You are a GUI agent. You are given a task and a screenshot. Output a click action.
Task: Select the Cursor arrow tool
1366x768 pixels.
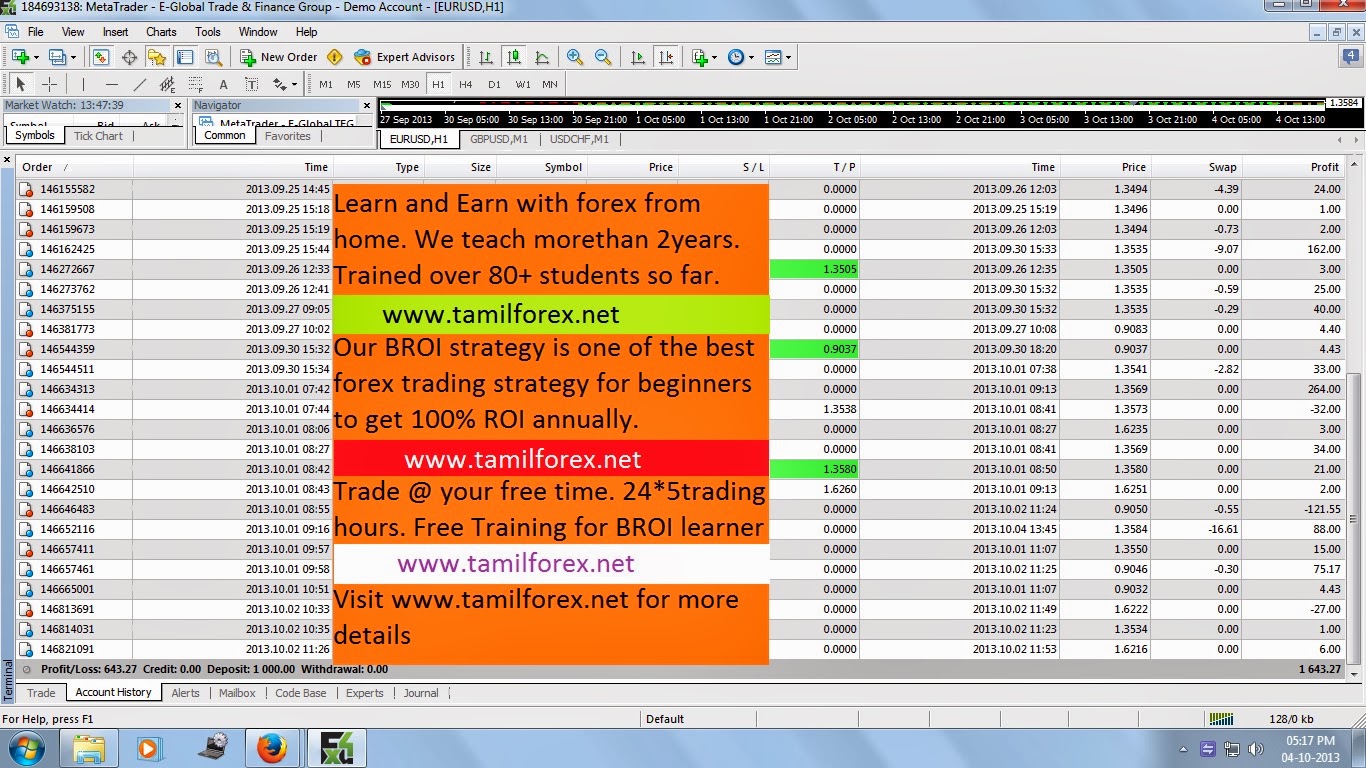tap(21, 85)
